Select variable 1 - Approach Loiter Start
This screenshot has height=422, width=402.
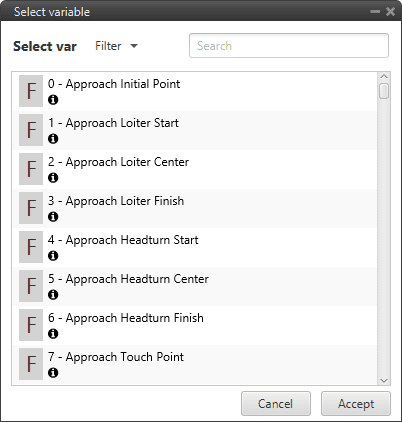coord(195,130)
